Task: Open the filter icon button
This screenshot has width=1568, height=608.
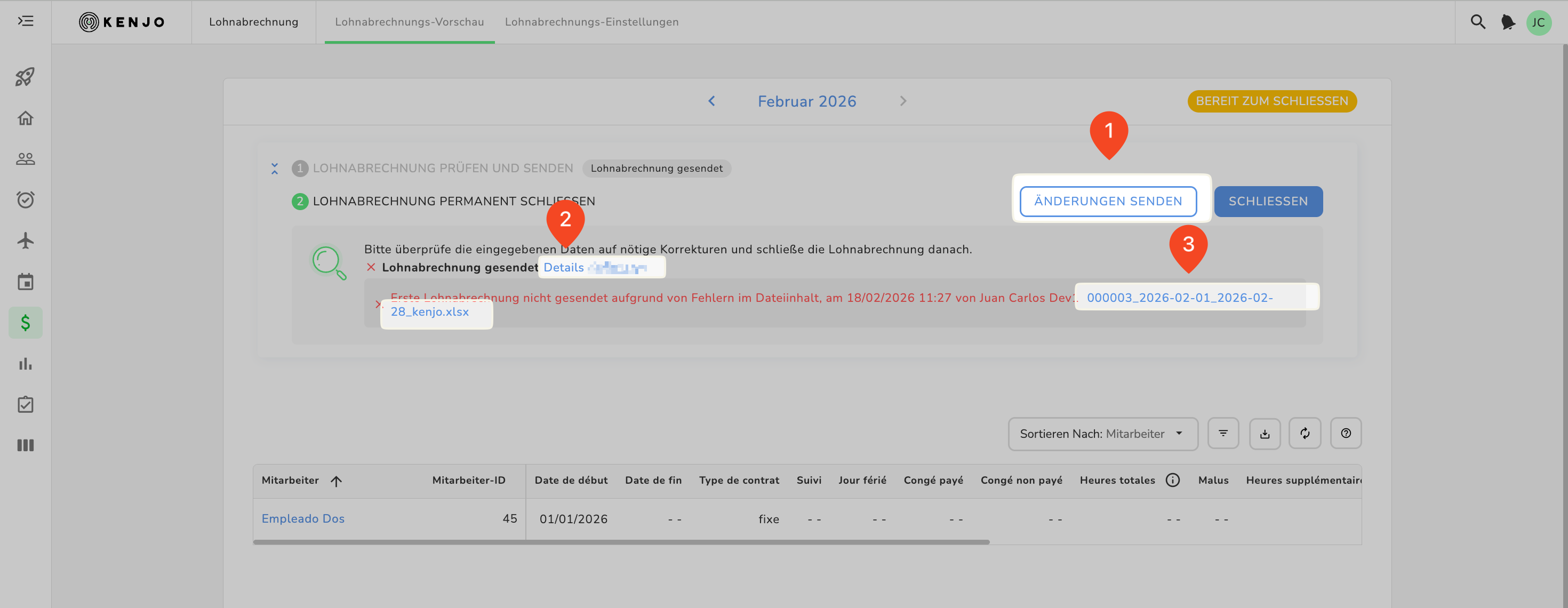Action: pos(1223,433)
